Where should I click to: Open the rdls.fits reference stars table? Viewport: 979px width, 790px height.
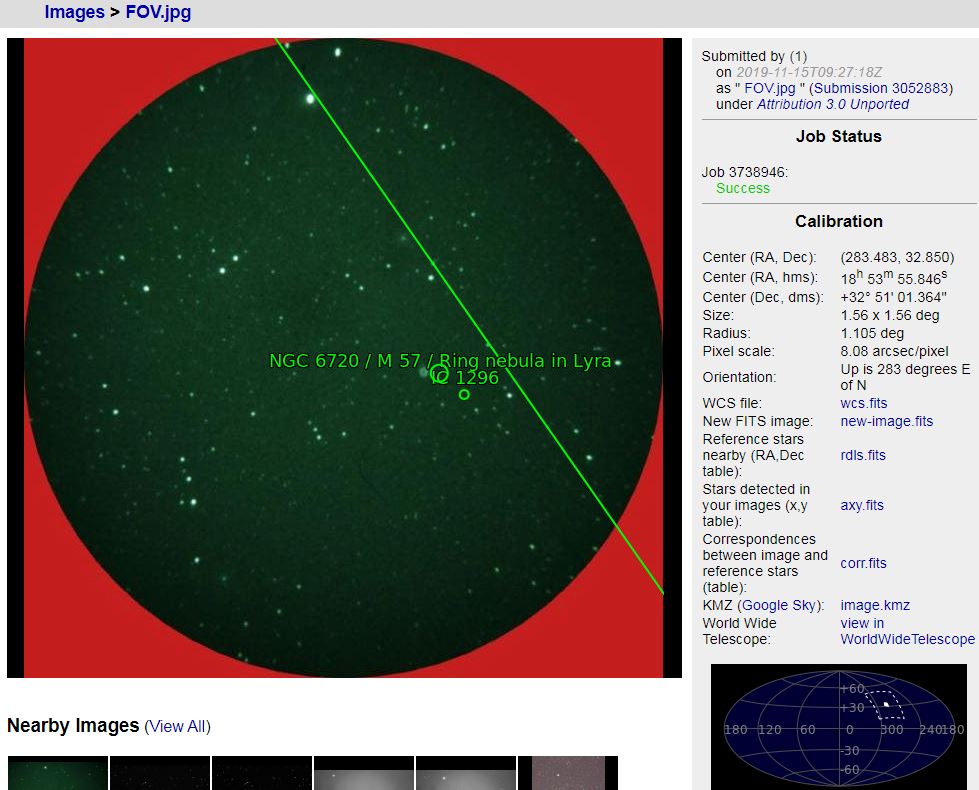(x=862, y=455)
